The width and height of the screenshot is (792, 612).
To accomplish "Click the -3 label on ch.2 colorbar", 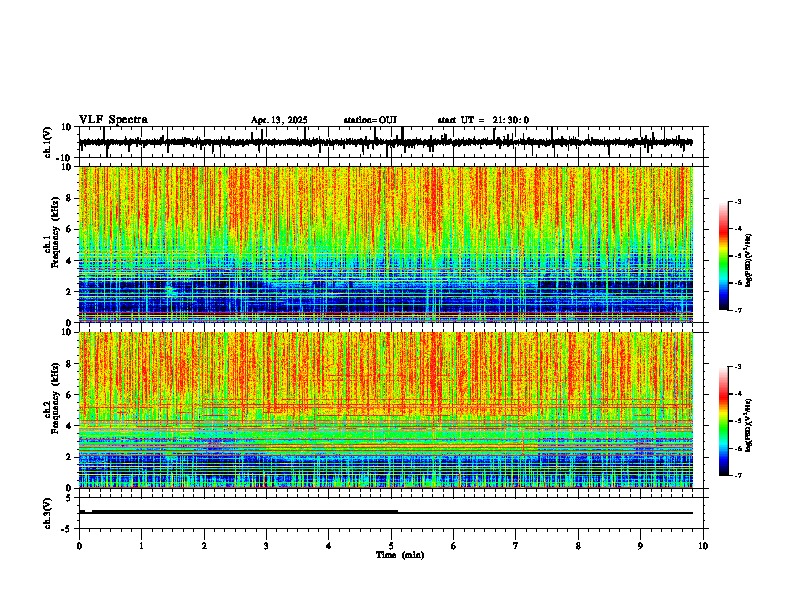I will (737, 367).
